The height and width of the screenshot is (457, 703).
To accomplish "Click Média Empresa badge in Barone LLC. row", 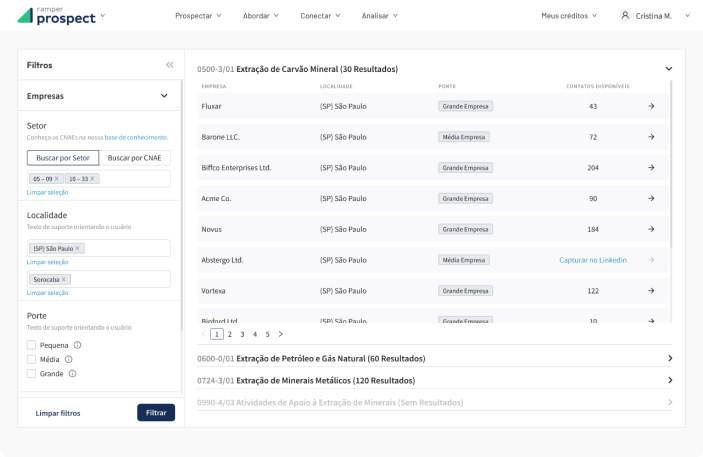I will pyautogui.click(x=464, y=137).
